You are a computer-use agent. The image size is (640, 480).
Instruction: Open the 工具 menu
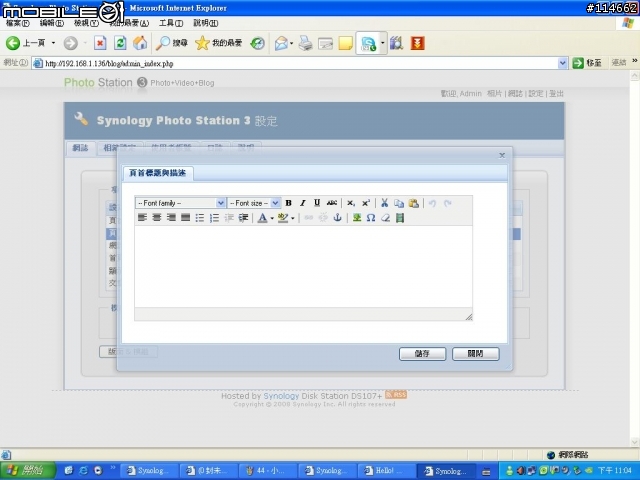(x=171, y=23)
